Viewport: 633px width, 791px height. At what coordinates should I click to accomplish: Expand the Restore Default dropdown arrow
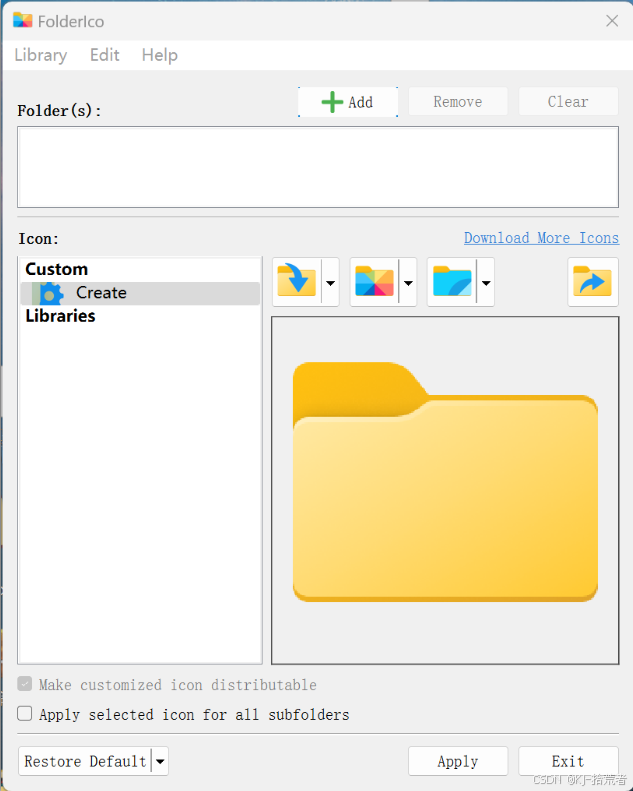160,761
